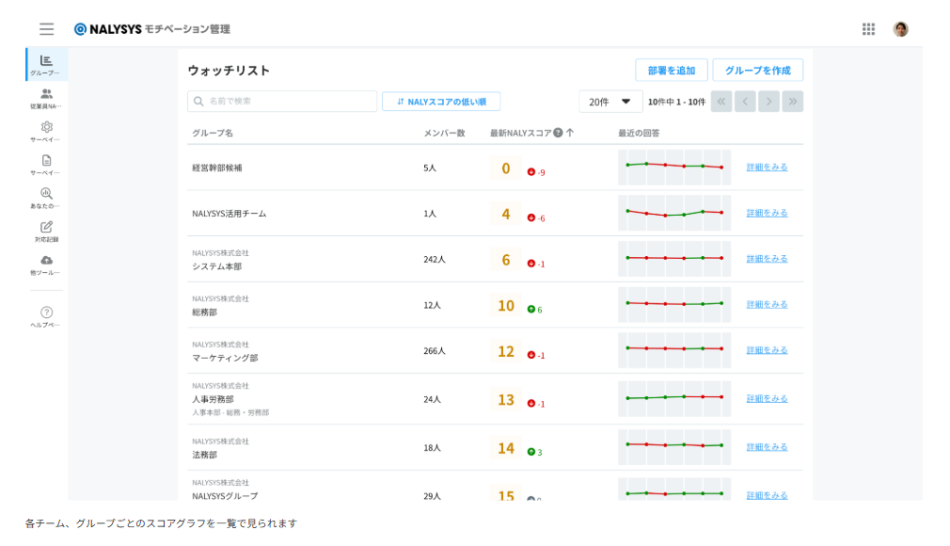Click the 法務部 trend graph
The width and height of the screenshot is (950, 546).
tap(674, 447)
